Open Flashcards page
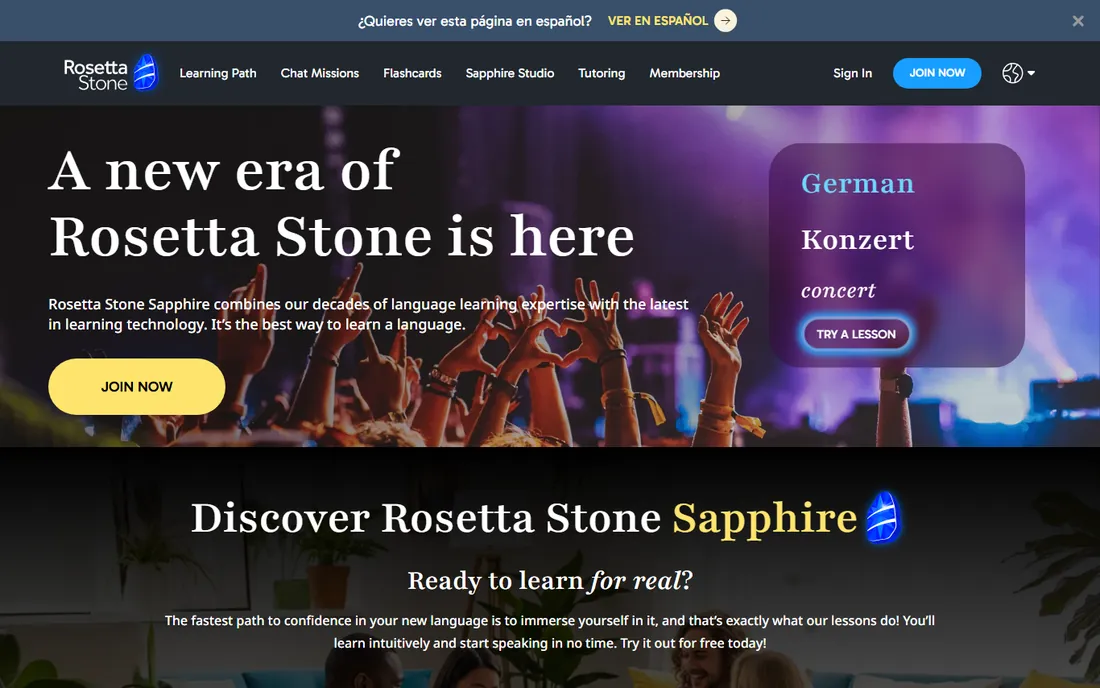Image resolution: width=1100 pixels, height=688 pixels. tap(412, 73)
